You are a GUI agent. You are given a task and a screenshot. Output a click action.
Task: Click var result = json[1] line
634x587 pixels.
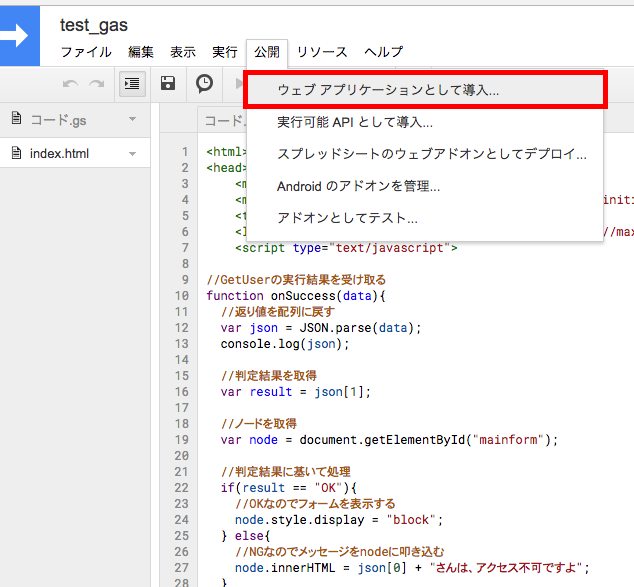point(296,392)
